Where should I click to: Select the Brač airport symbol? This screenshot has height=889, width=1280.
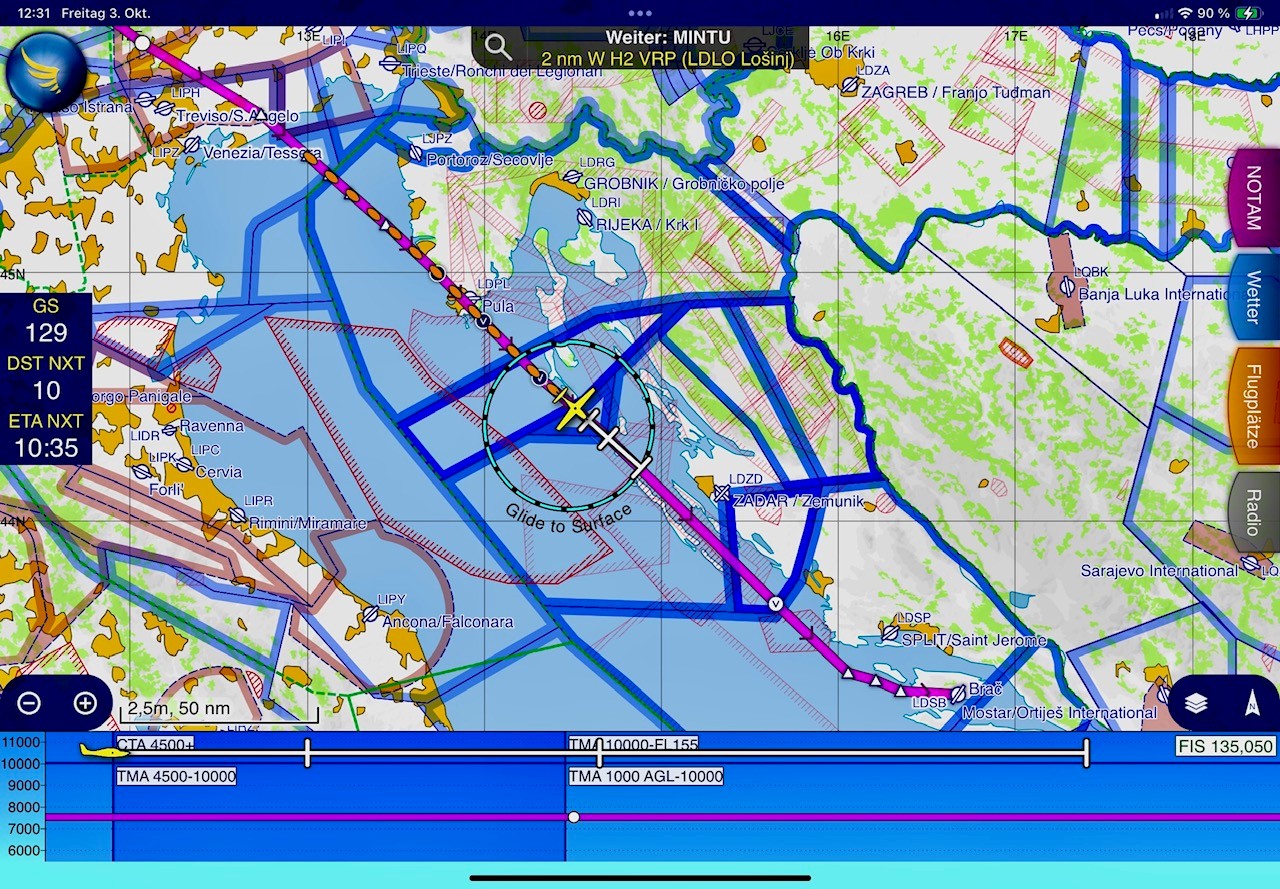click(x=957, y=693)
